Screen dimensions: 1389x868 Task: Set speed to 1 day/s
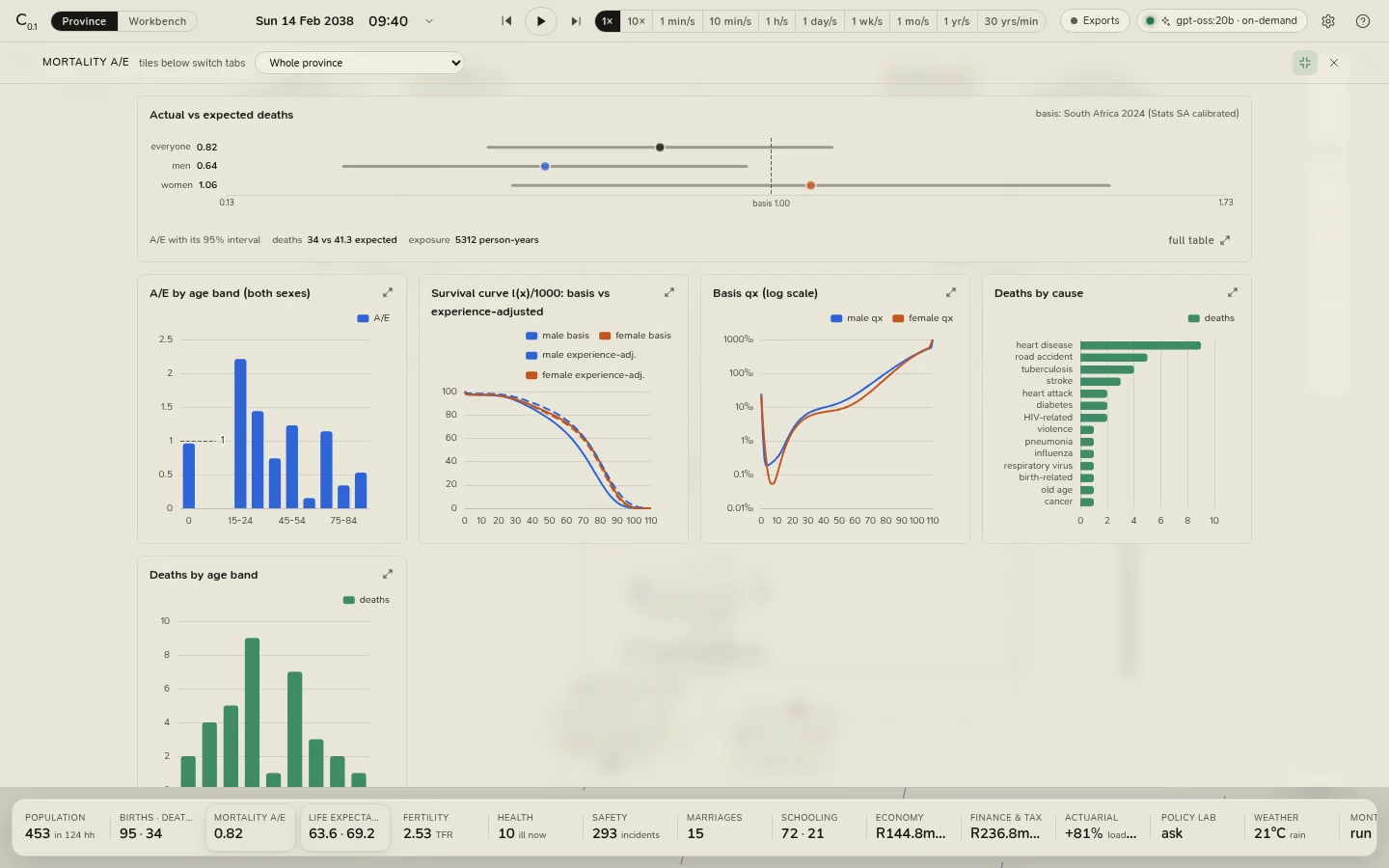point(820,21)
